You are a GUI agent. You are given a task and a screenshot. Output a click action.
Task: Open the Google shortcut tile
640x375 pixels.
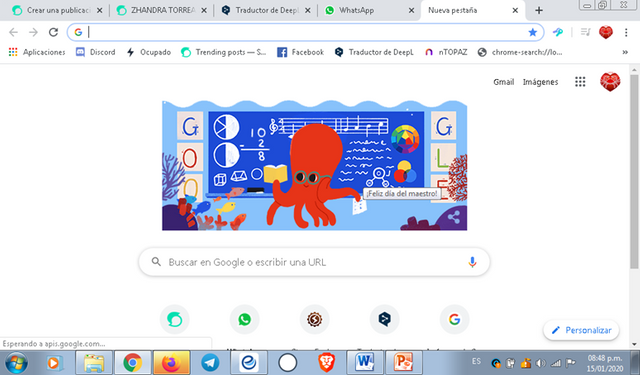[x=454, y=319]
